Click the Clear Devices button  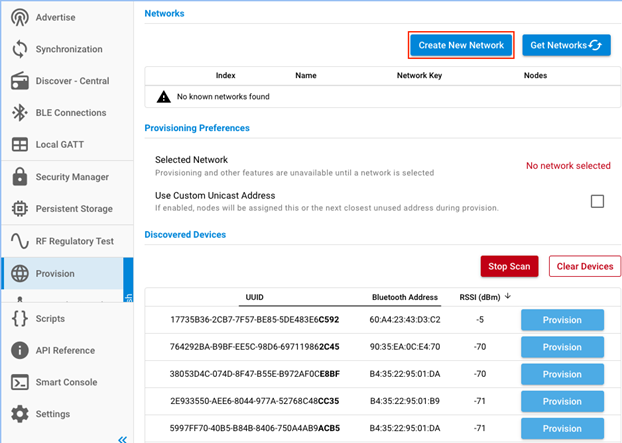[x=584, y=266]
